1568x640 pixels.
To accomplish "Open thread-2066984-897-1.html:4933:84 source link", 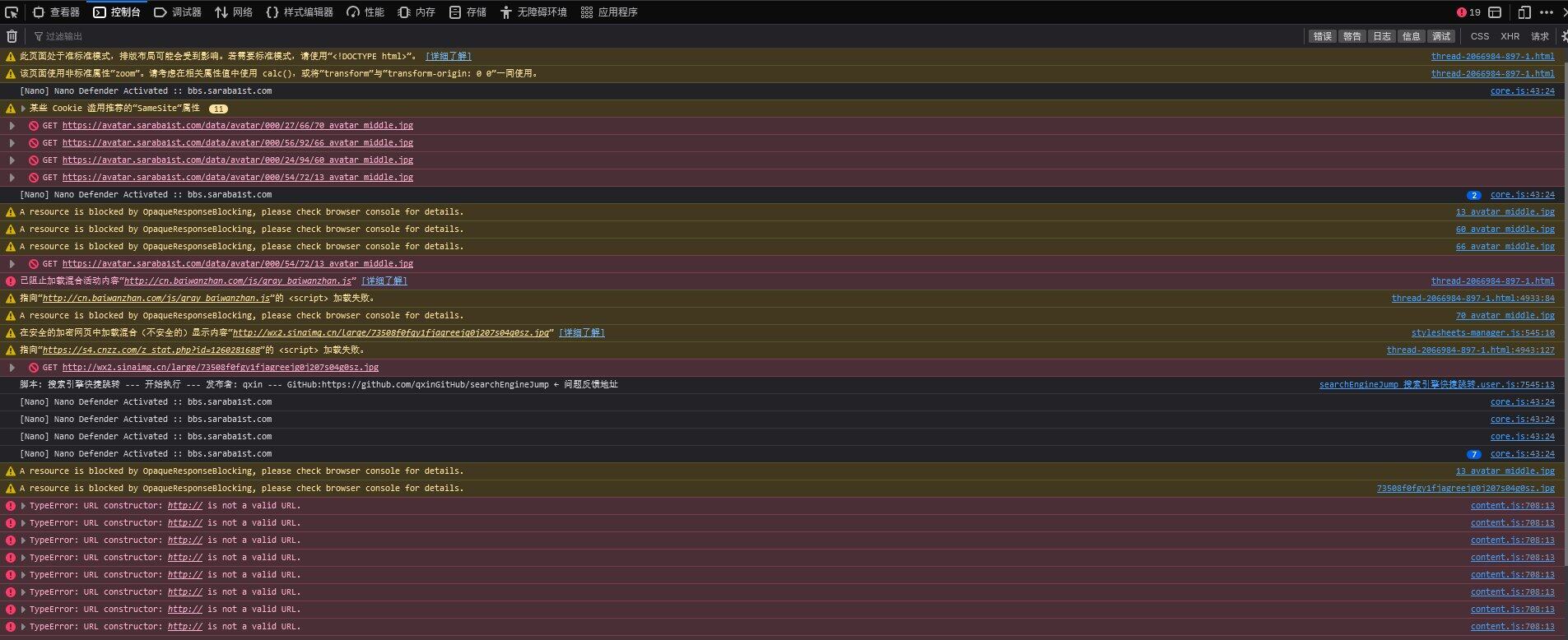I will [1473, 299].
